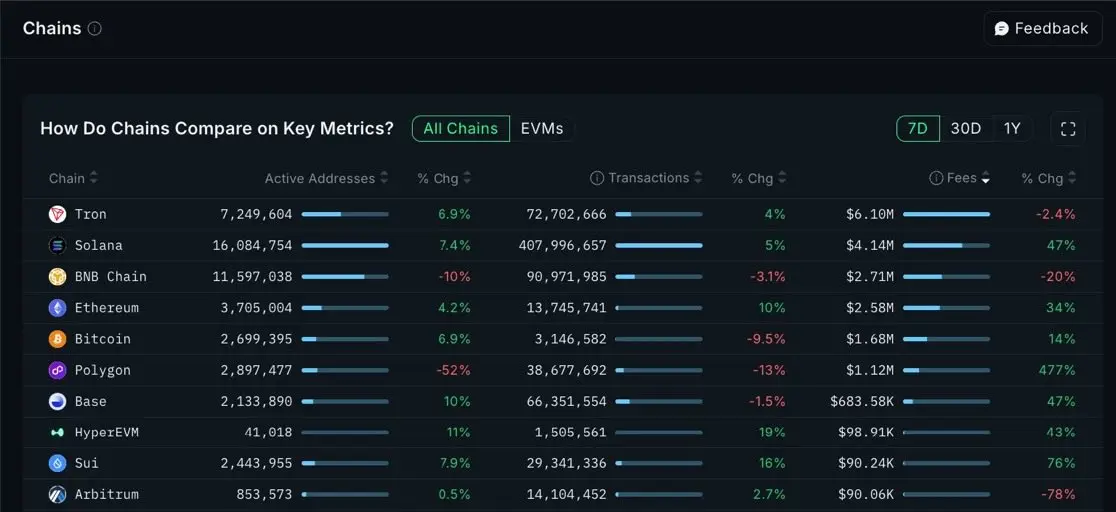Click the Polygon logo icon

point(57,370)
